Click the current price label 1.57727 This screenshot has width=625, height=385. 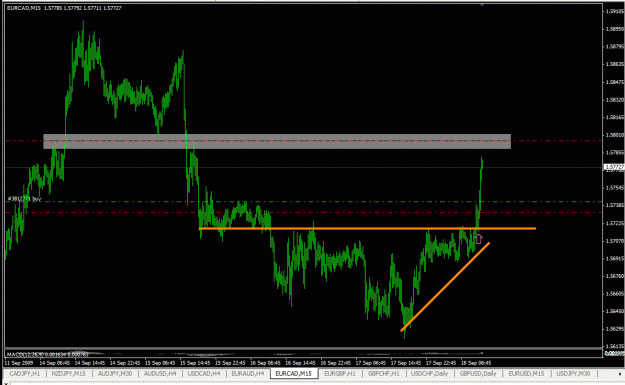614,167
